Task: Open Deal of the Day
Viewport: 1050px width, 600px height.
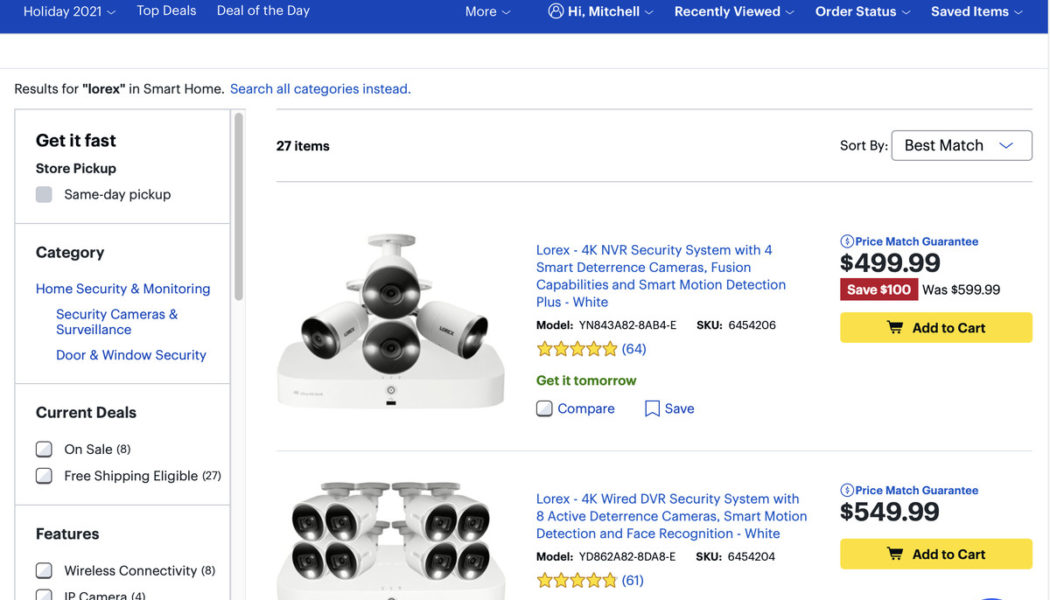Action: [262, 11]
